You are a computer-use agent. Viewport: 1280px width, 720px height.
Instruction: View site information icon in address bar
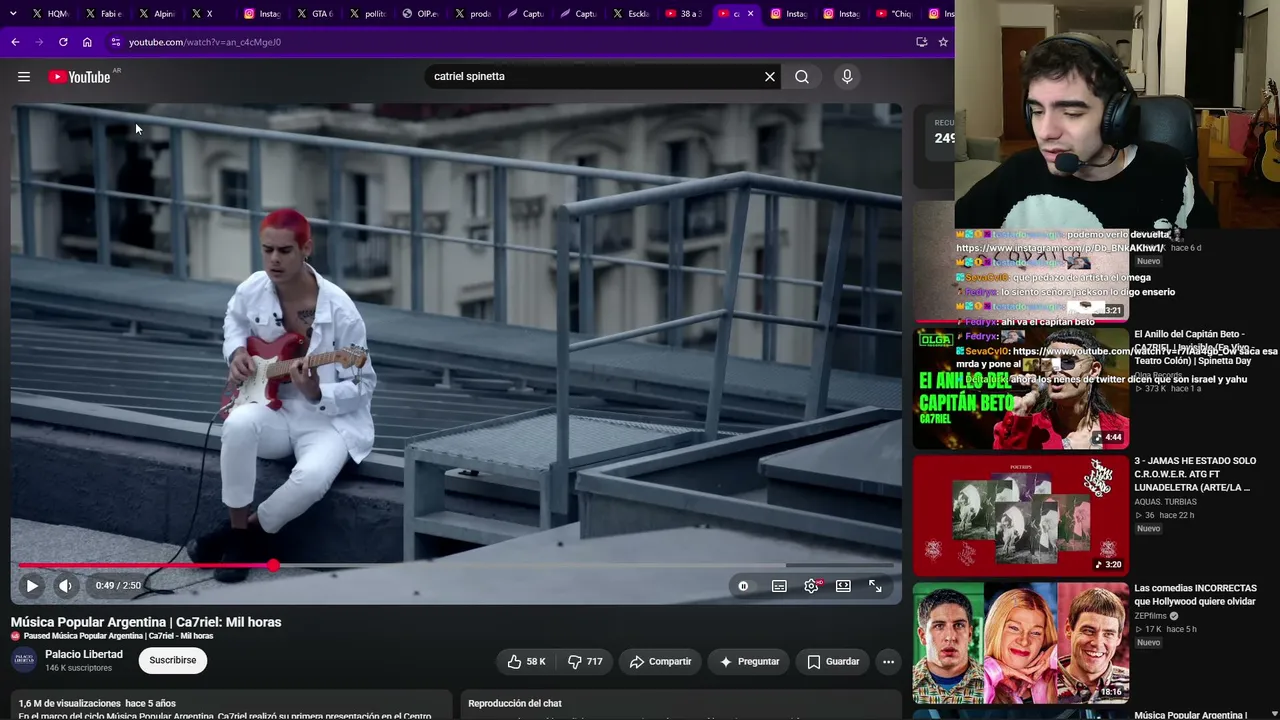116,42
